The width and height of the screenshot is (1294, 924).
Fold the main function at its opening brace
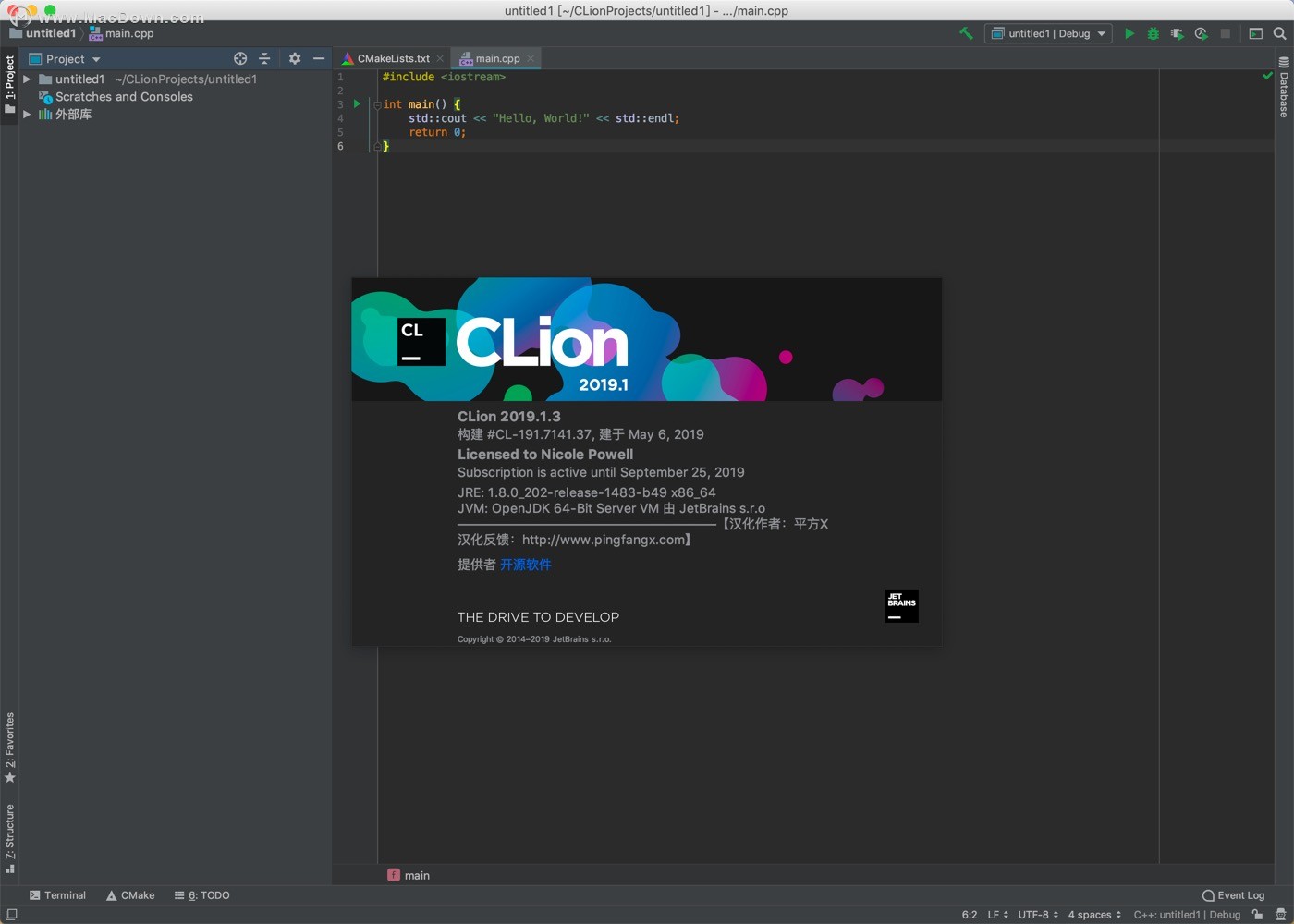coord(377,104)
